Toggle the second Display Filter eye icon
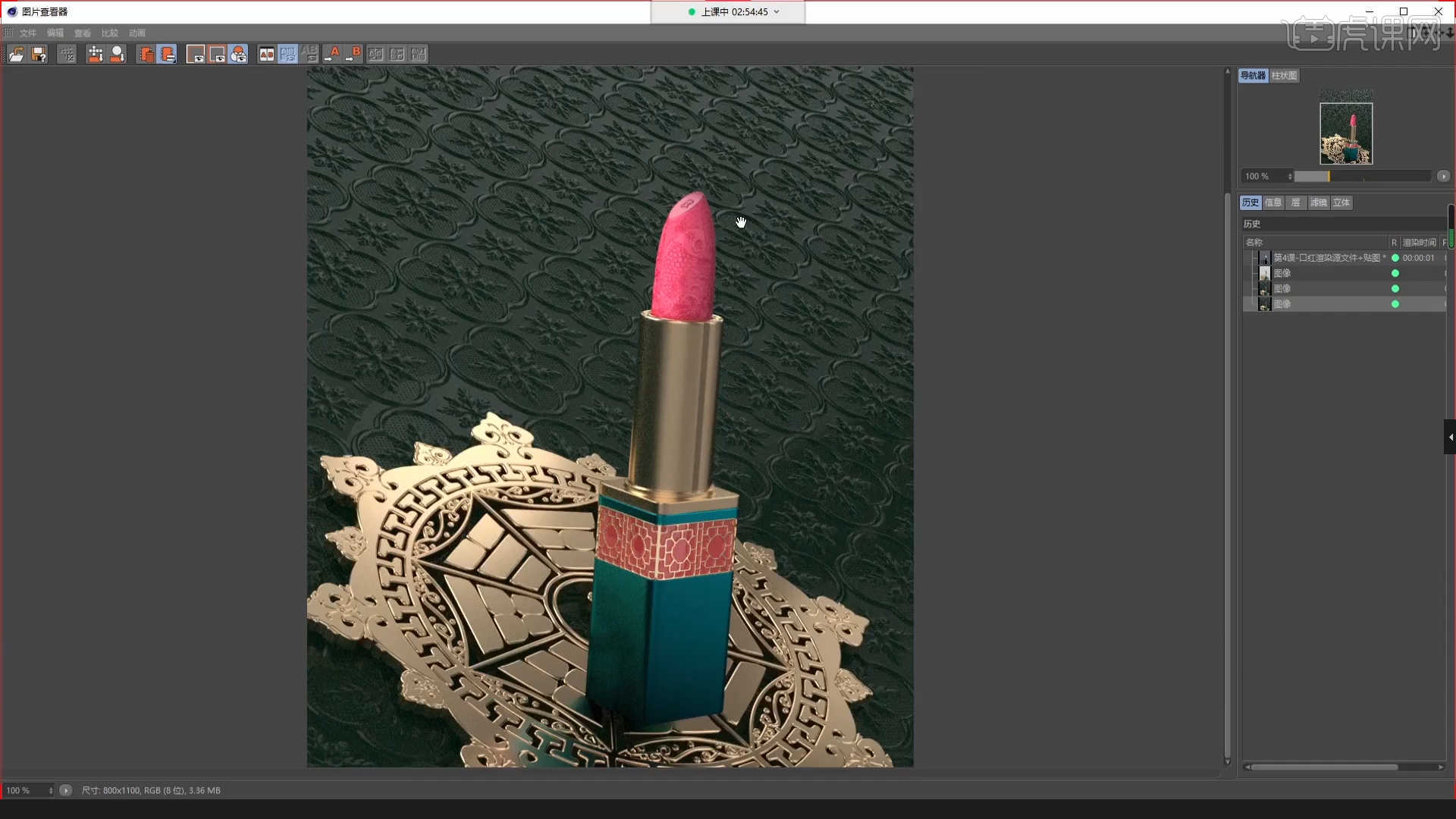 click(x=217, y=54)
